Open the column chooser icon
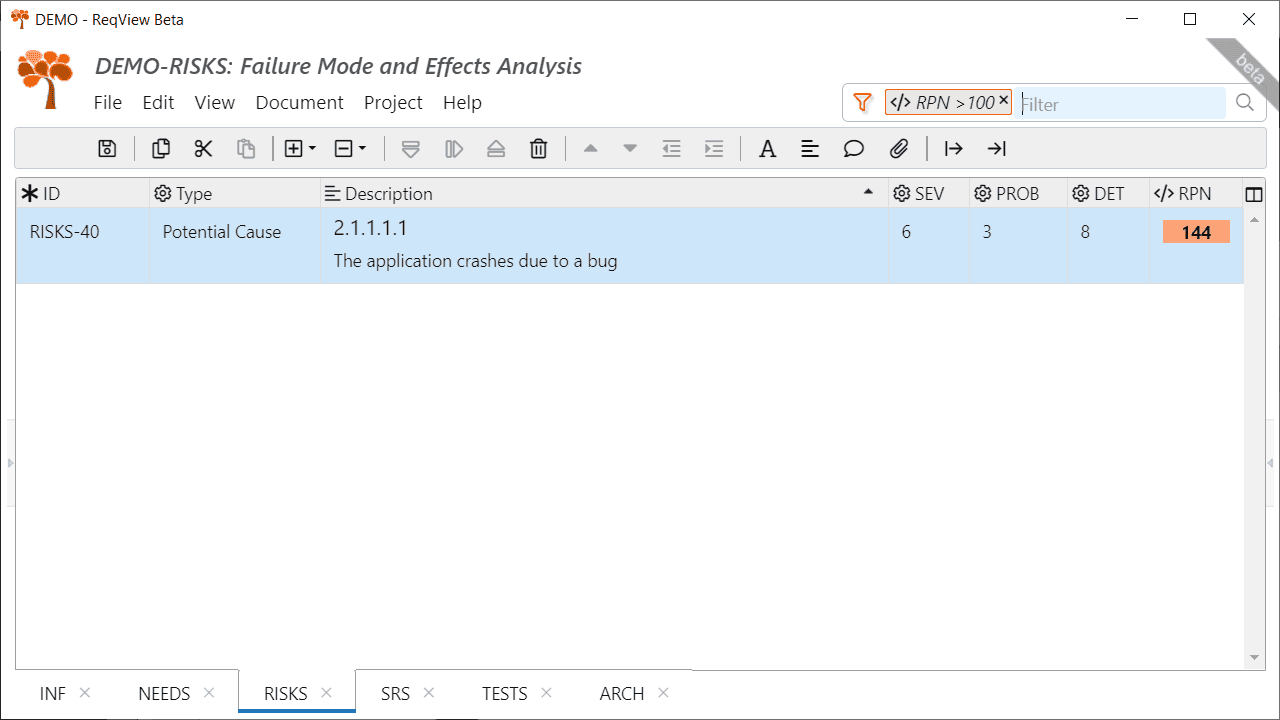Image resolution: width=1280 pixels, height=720 pixels. click(x=1254, y=195)
